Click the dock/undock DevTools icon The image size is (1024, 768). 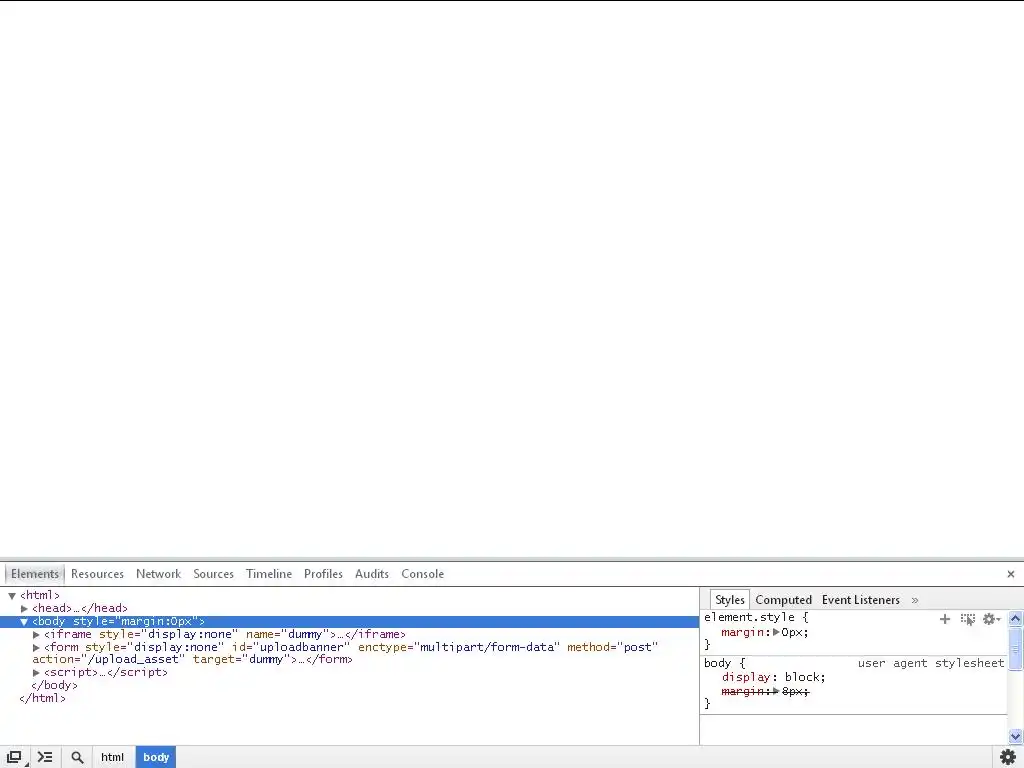click(x=14, y=757)
